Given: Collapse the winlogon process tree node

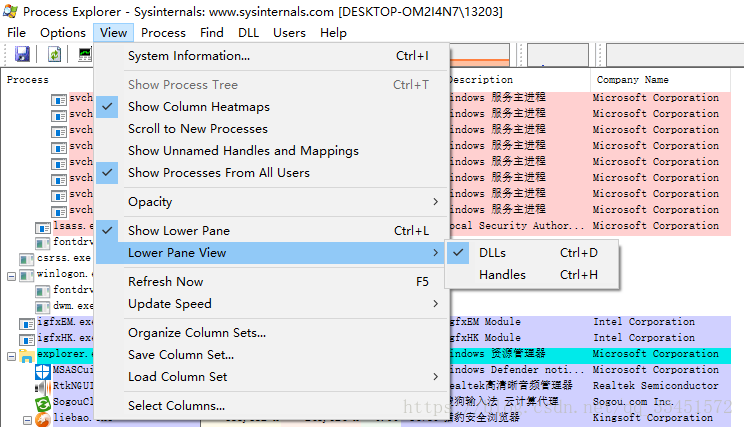Looking at the screenshot, I should (x=11, y=276).
